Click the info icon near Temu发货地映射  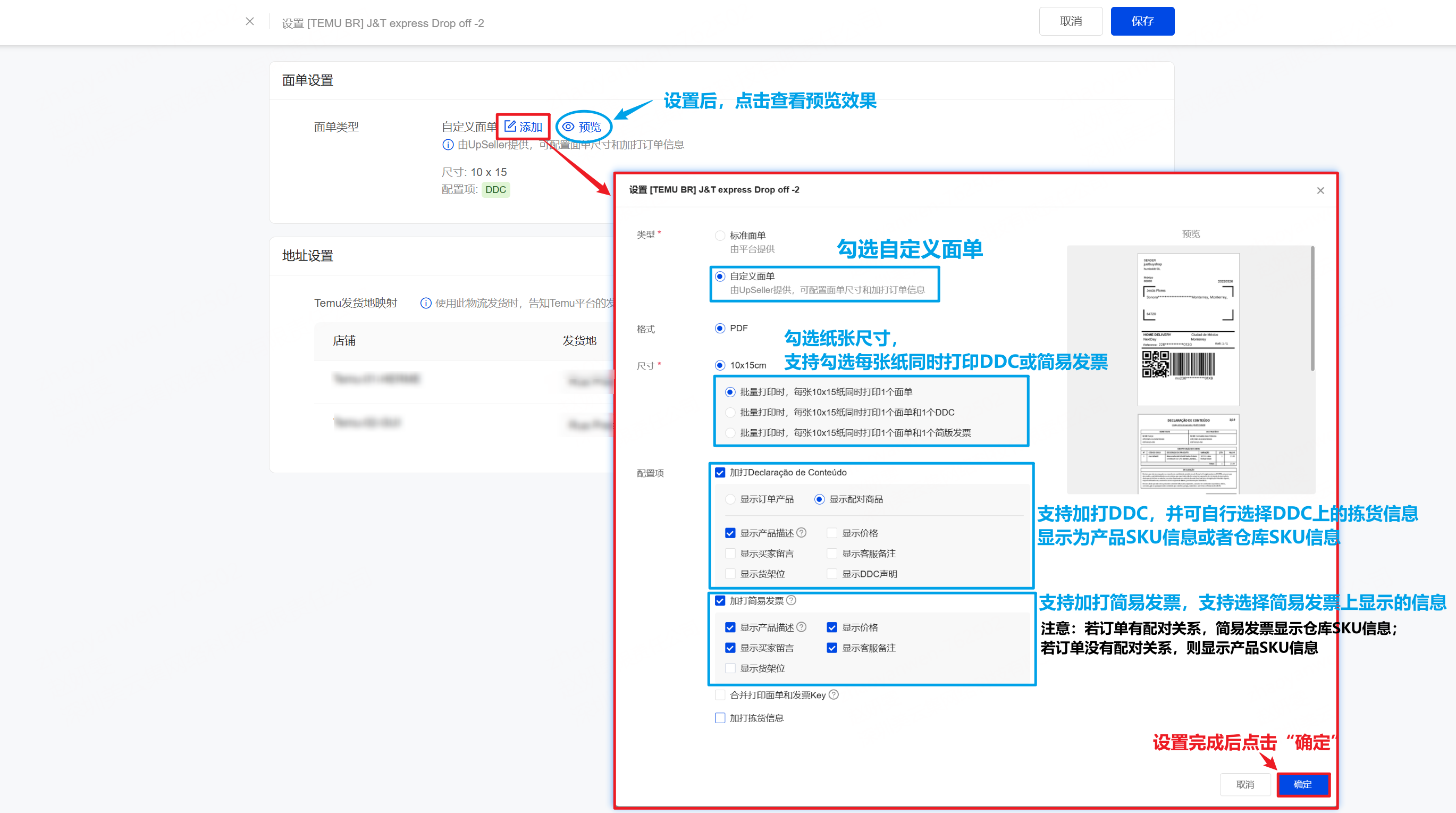pos(426,303)
